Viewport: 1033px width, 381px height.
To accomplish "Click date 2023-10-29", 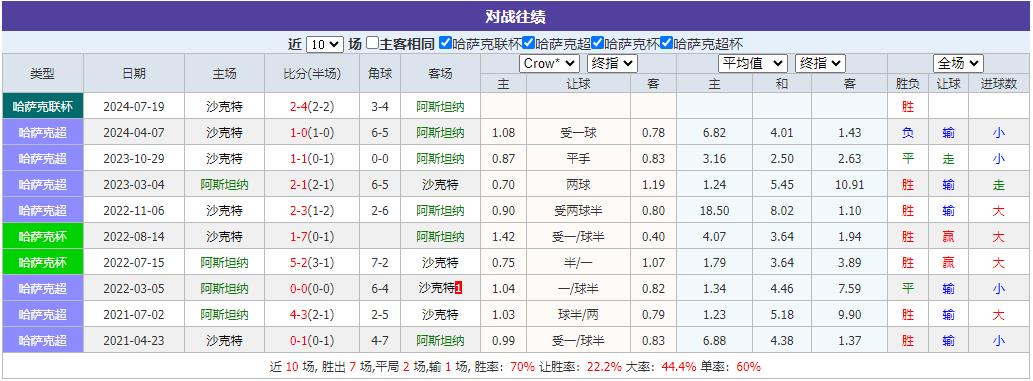I will (x=134, y=158).
